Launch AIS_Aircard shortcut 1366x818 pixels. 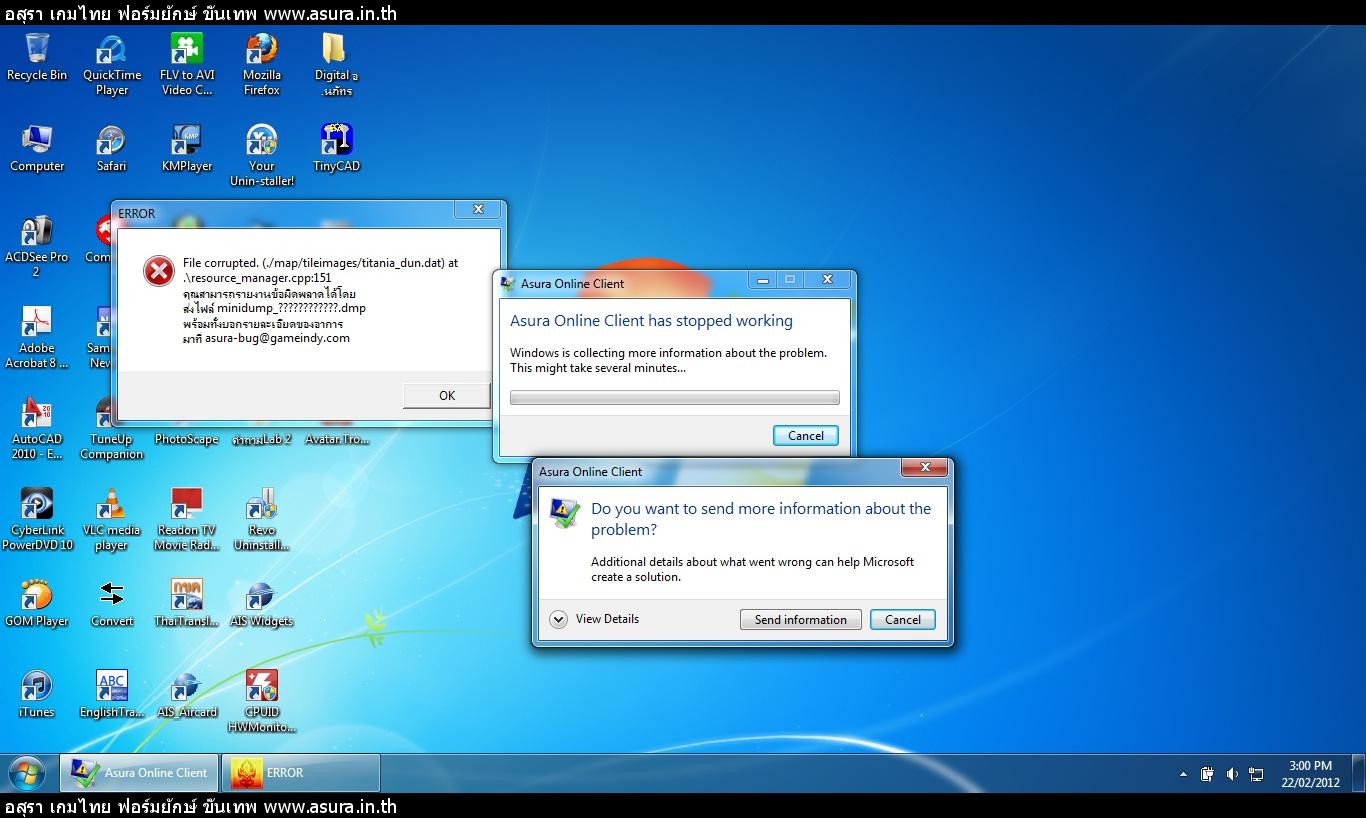(x=187, y=694)
